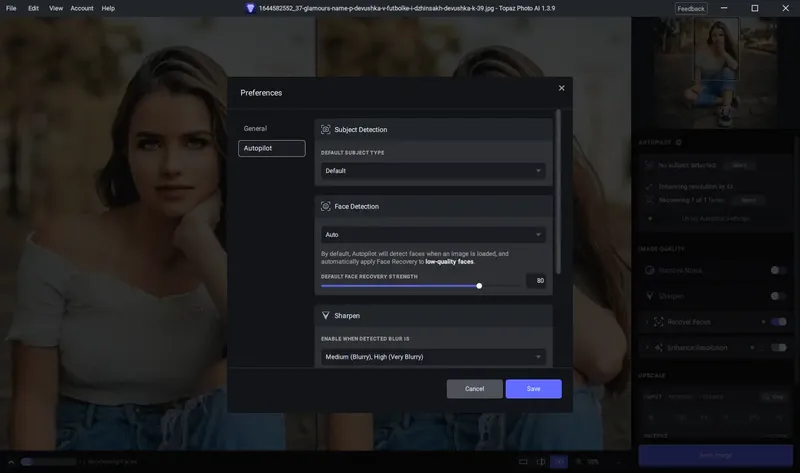This screenshot has height=473, width=800.
Task: Open the Default Subject Type dropdown
Action: coord(433,171)
